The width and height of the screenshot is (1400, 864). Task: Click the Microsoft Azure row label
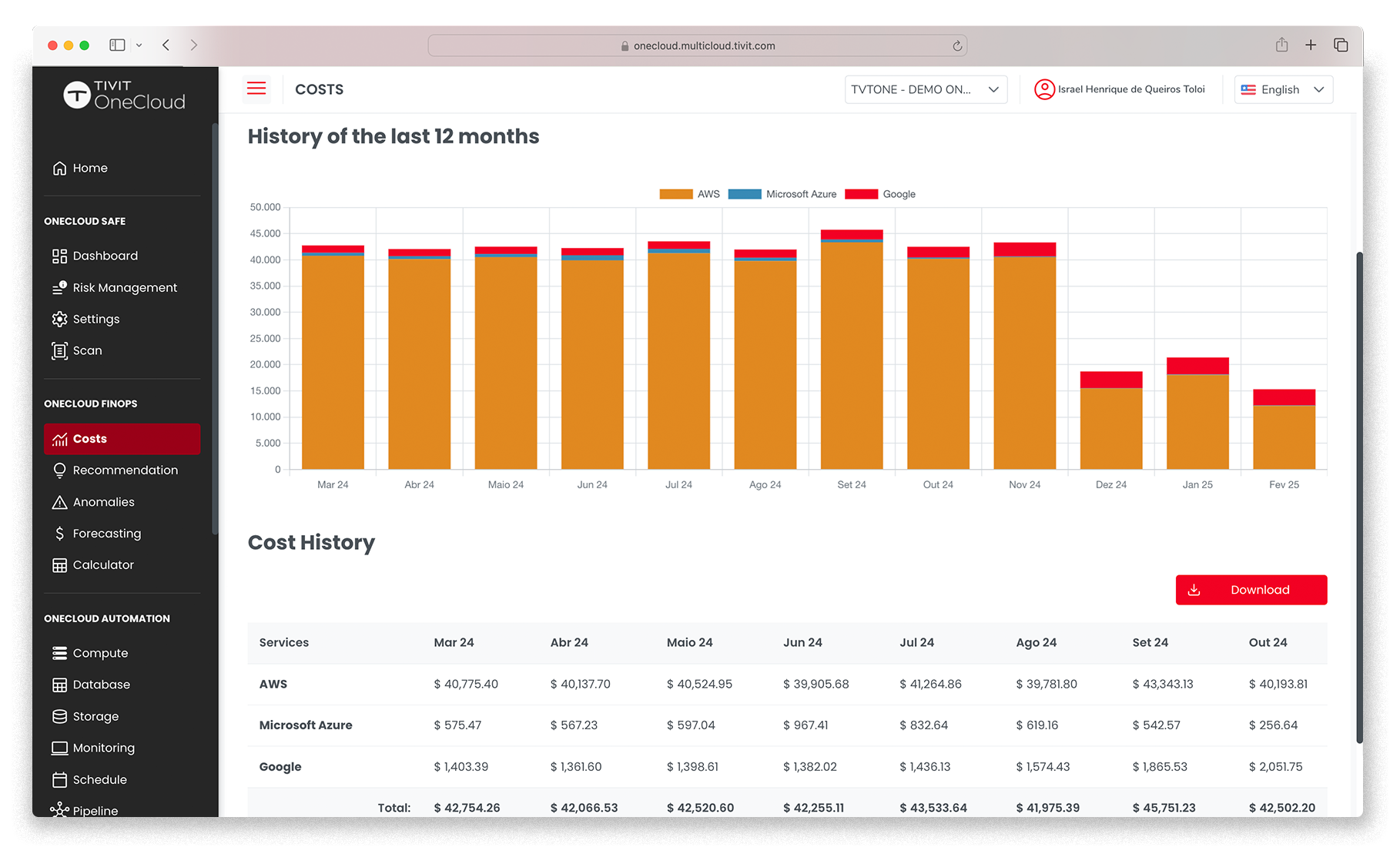click(x=306, y=725)
